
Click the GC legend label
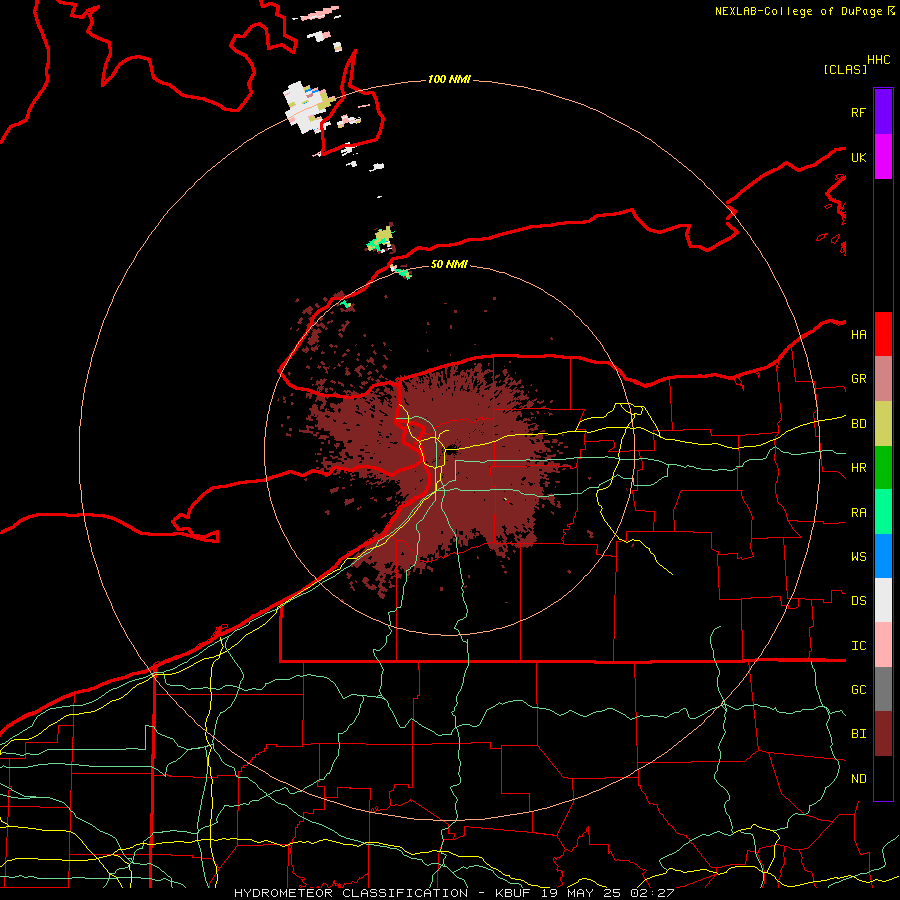tap(858, 690)
